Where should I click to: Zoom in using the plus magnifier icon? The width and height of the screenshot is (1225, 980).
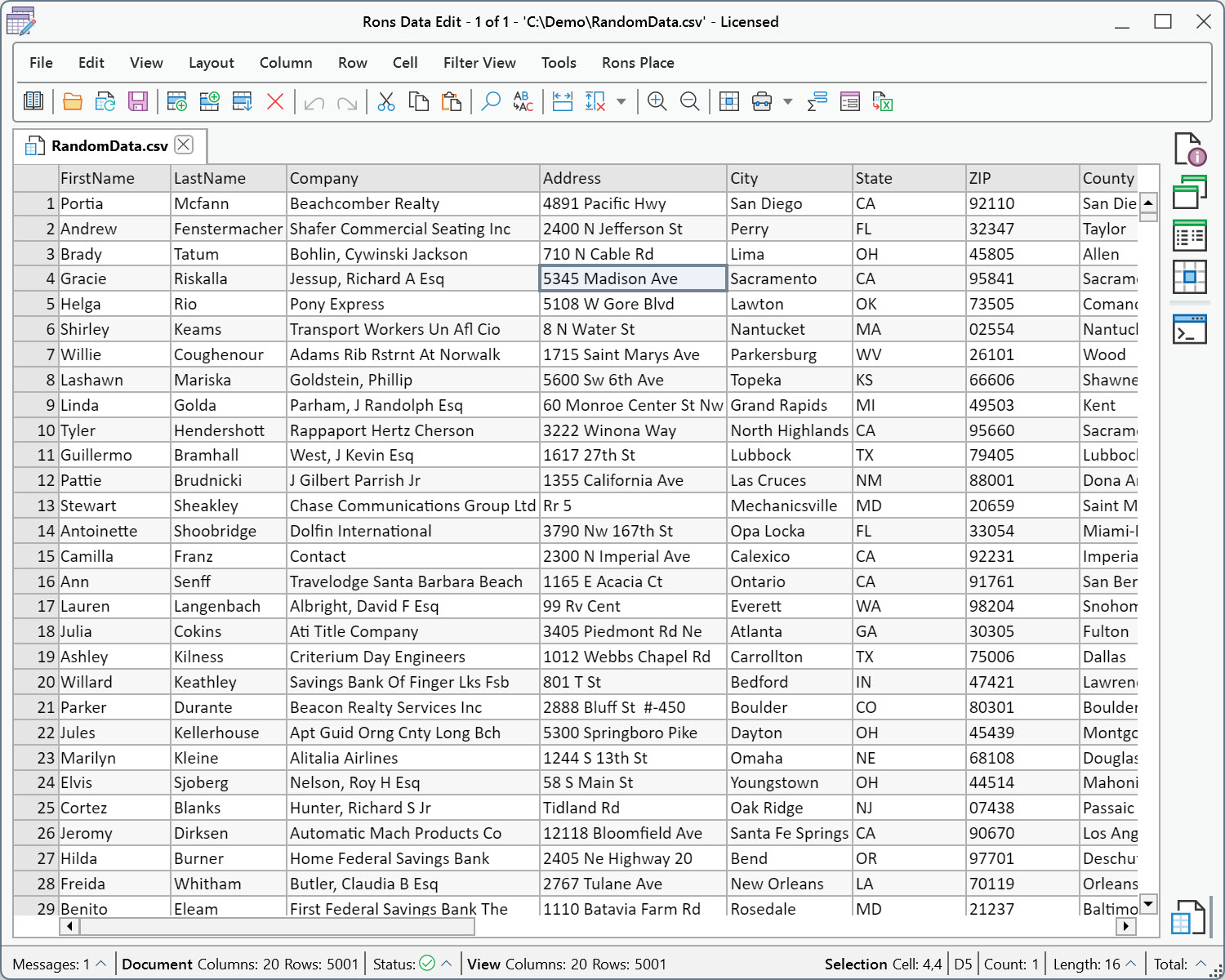[657, 101]
